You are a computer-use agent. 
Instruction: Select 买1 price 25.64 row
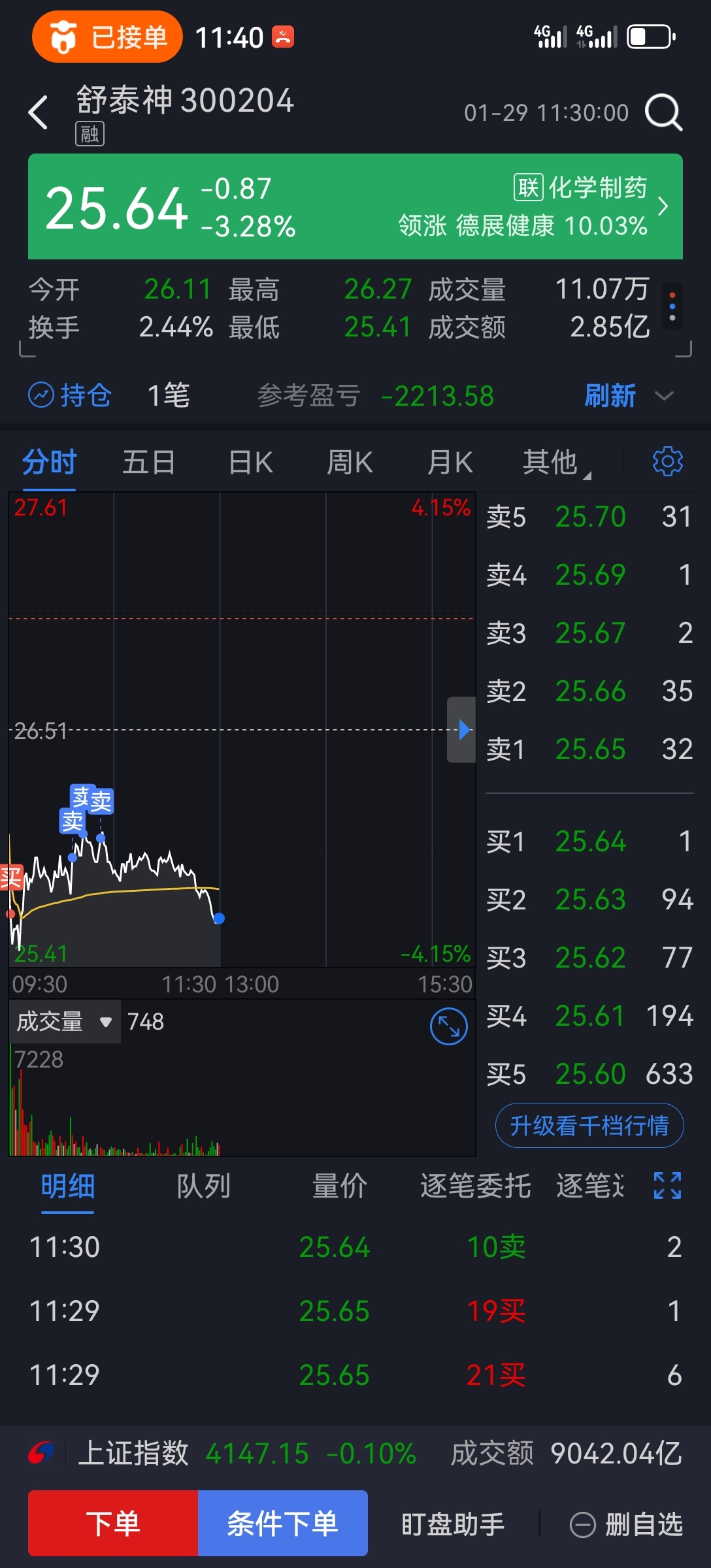[589, 841]
